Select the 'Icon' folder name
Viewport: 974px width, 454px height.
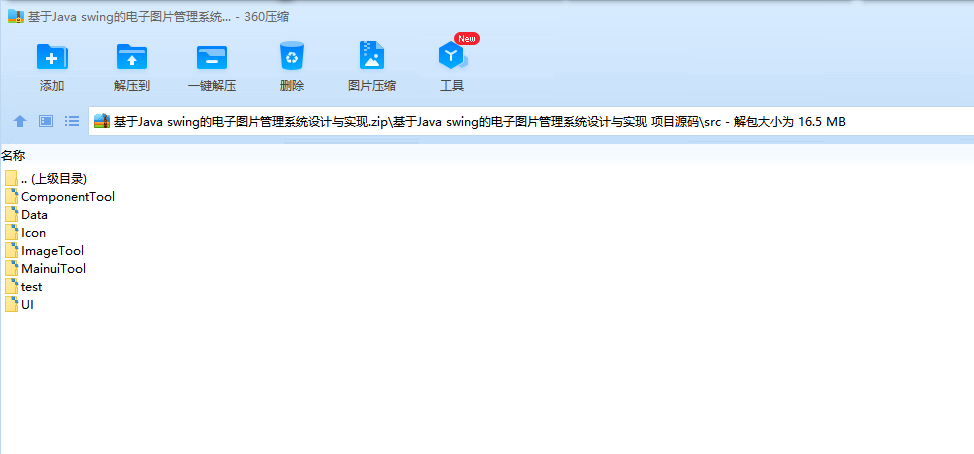pos(34,233)
